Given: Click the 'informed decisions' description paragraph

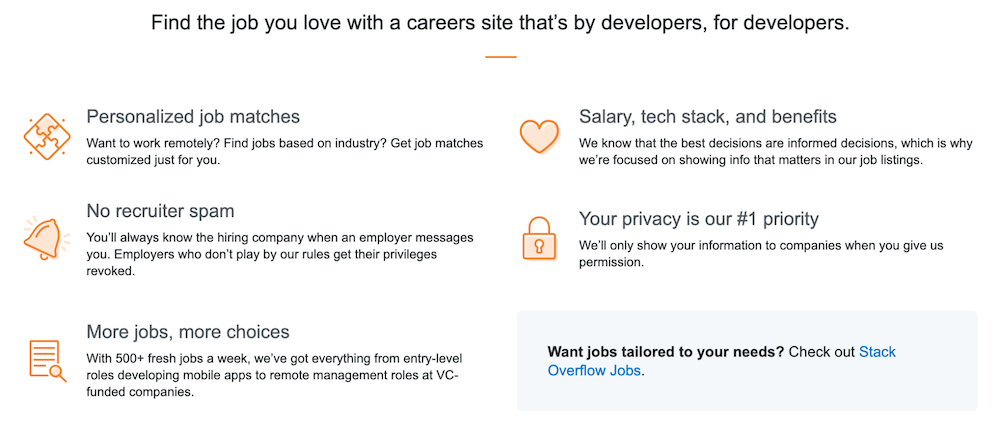Looking at the screenshot, I should pos(776,152).
